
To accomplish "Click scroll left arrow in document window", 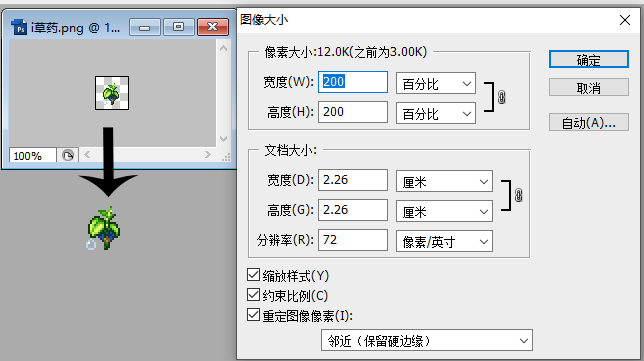I will point(87,154).
